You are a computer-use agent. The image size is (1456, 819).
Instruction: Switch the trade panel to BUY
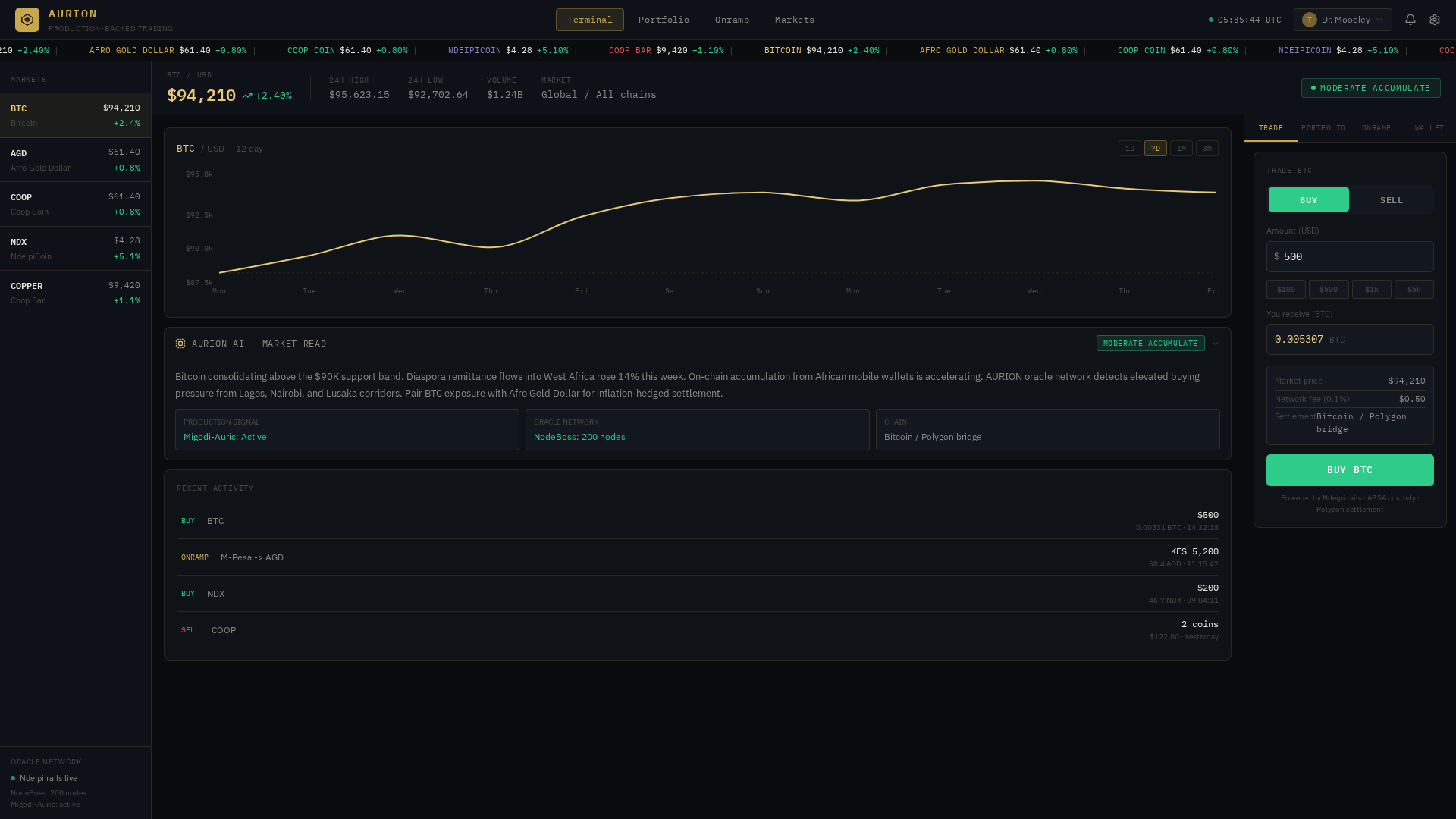point(1308,199)
